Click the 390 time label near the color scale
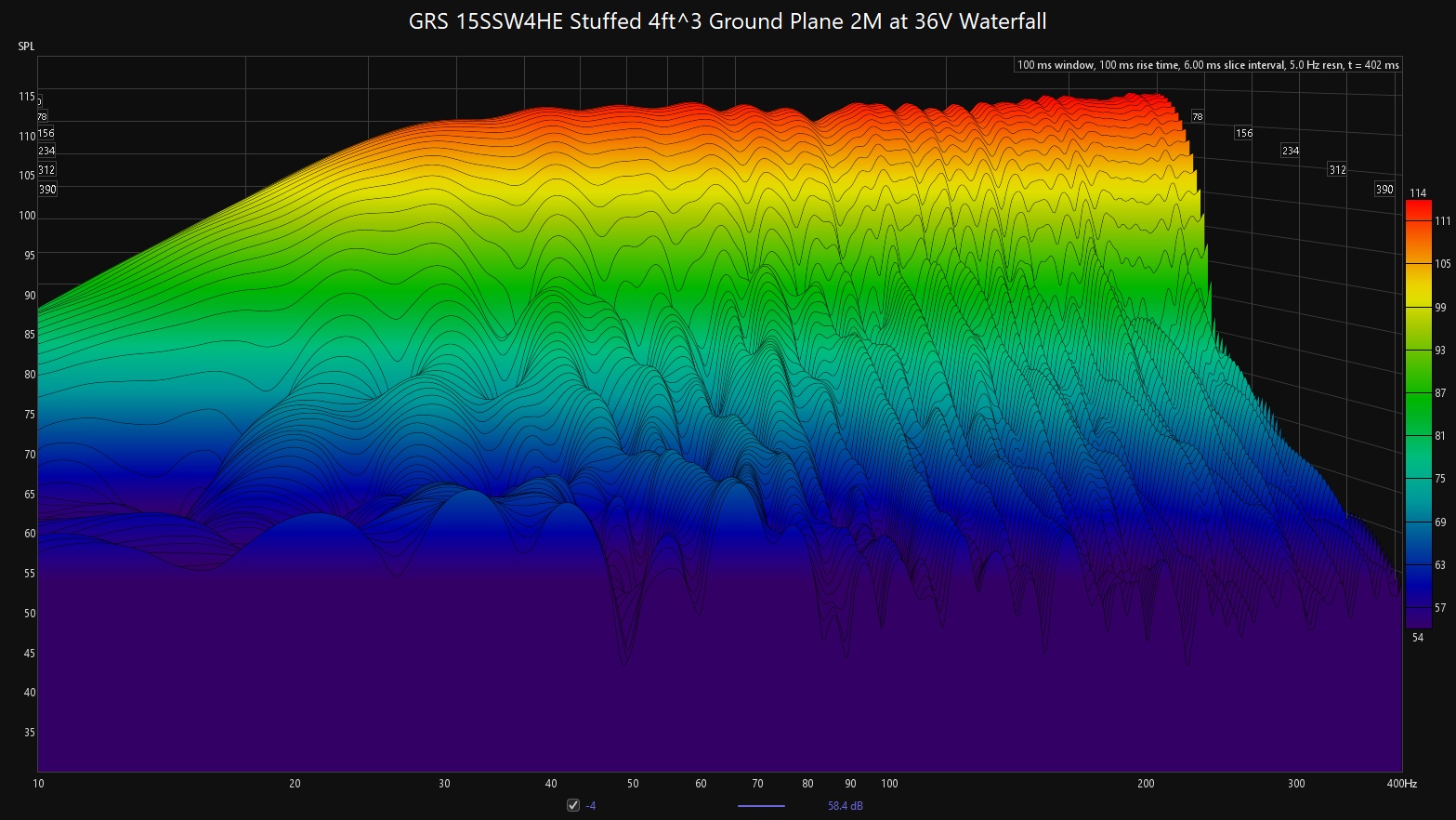This screenshot has width=1456, height=820. click(x=1384, y=190)
